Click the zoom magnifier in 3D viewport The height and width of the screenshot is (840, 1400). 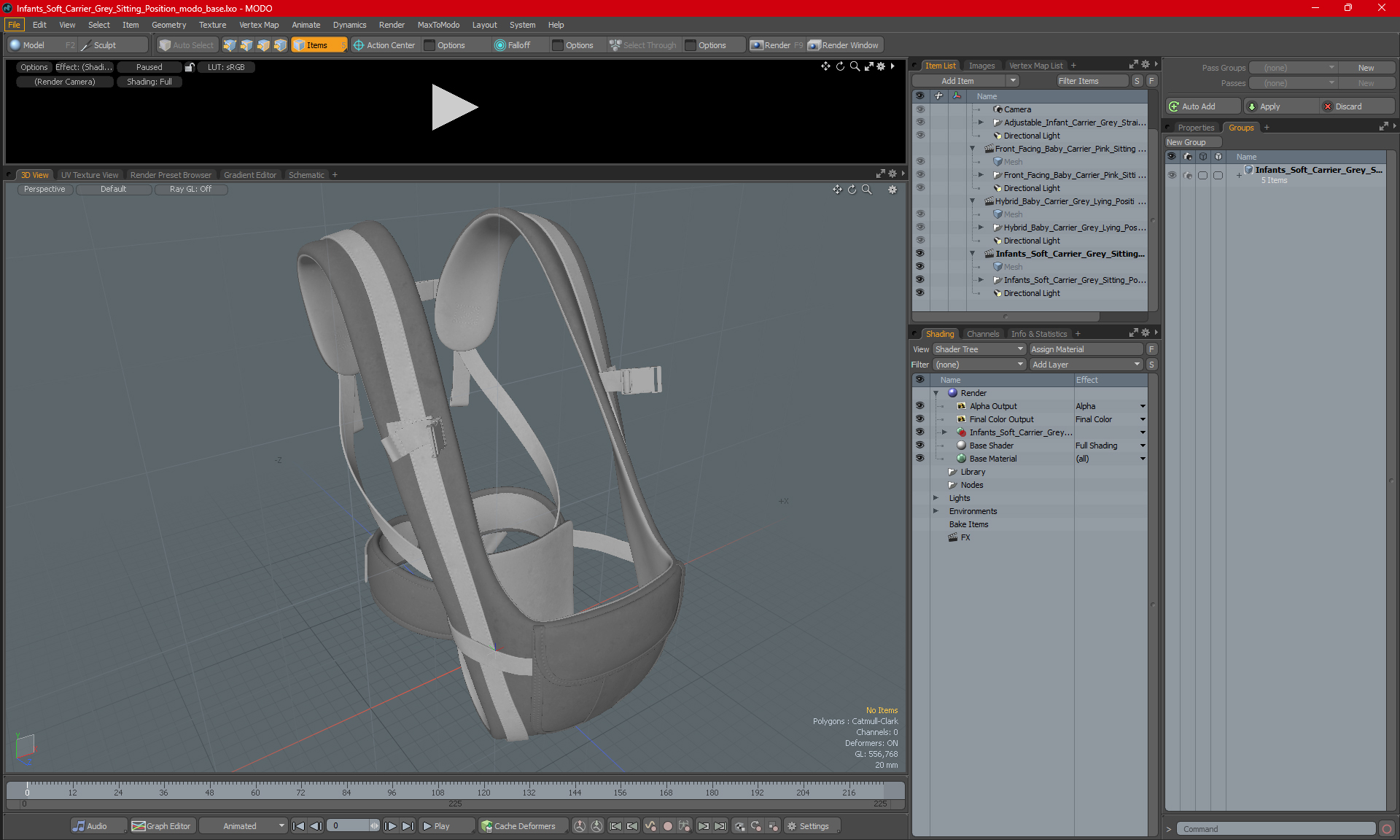tap(867, 190)
